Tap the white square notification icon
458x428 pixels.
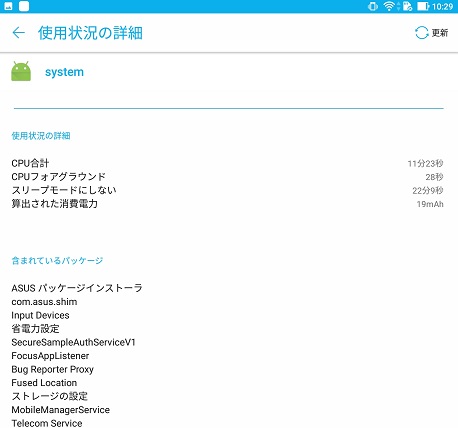24,6
